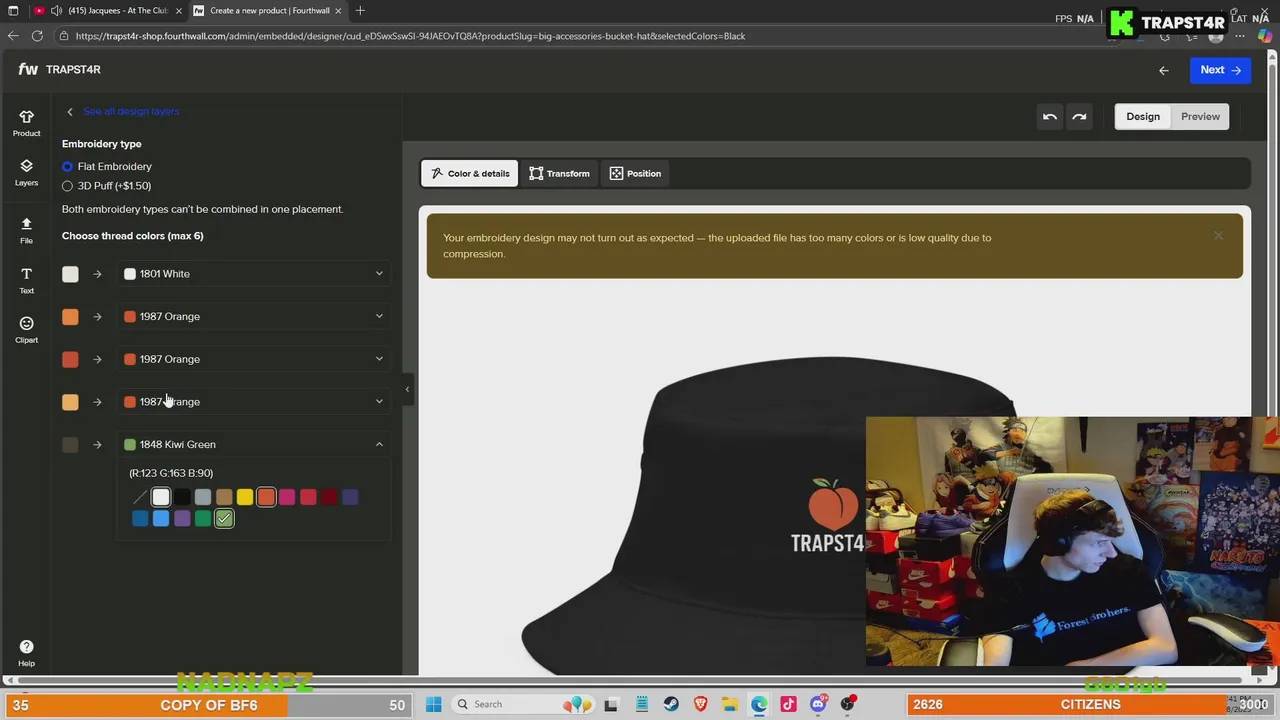Click the browser back arrow
The height and width of the screenshot is (720, 1280).
coord(12,36)
